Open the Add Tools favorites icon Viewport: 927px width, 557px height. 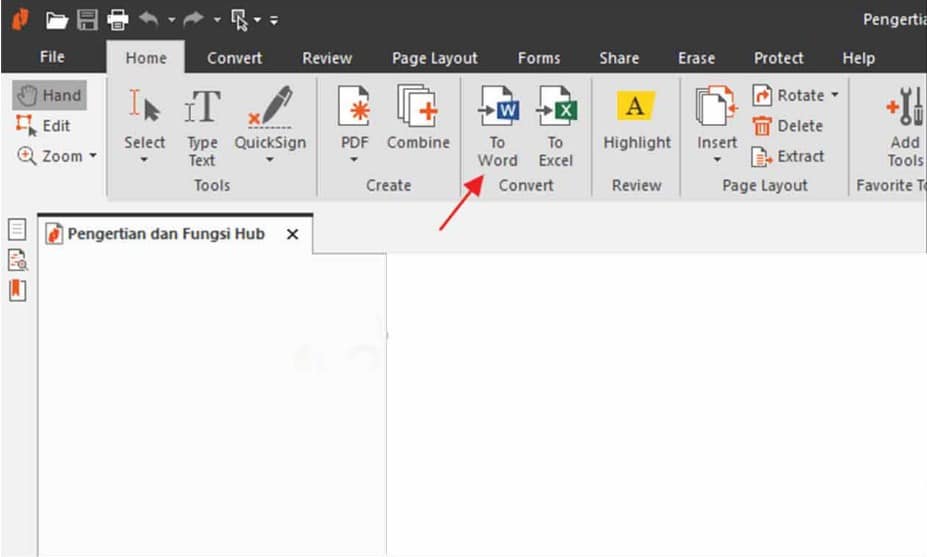[x=904, y=108]
